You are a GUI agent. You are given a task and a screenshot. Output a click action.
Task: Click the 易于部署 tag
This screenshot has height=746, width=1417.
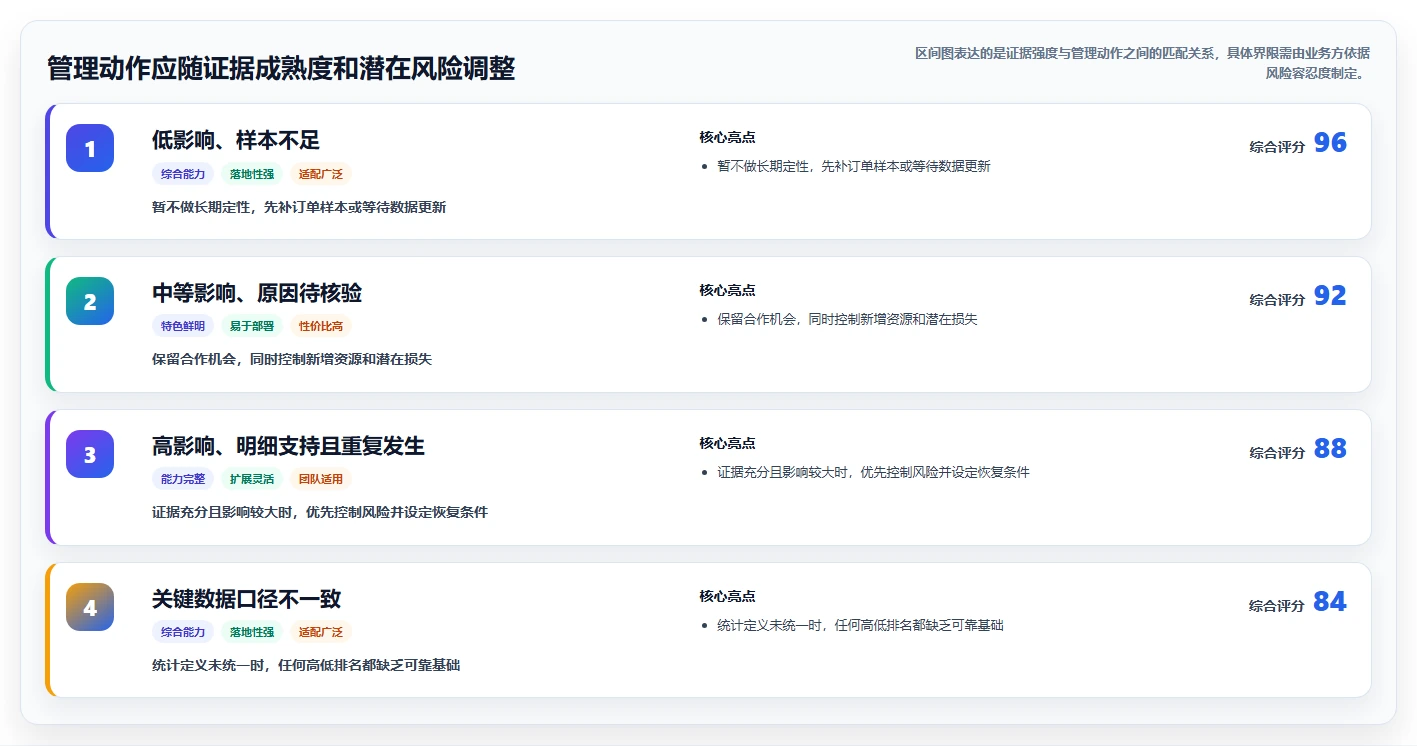[252, 326]
